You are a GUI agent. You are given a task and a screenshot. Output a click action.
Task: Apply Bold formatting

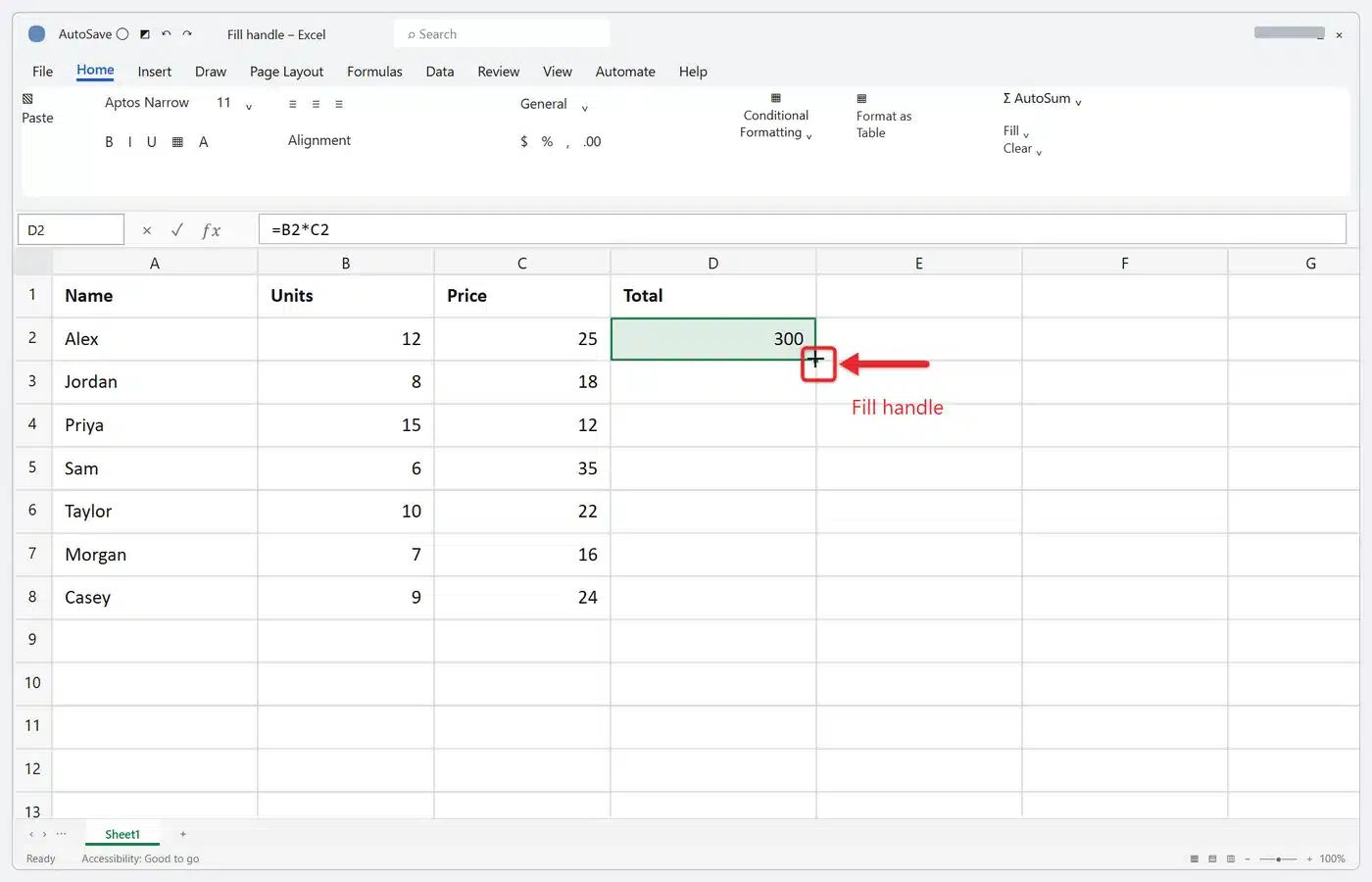(x=109, y=142)
